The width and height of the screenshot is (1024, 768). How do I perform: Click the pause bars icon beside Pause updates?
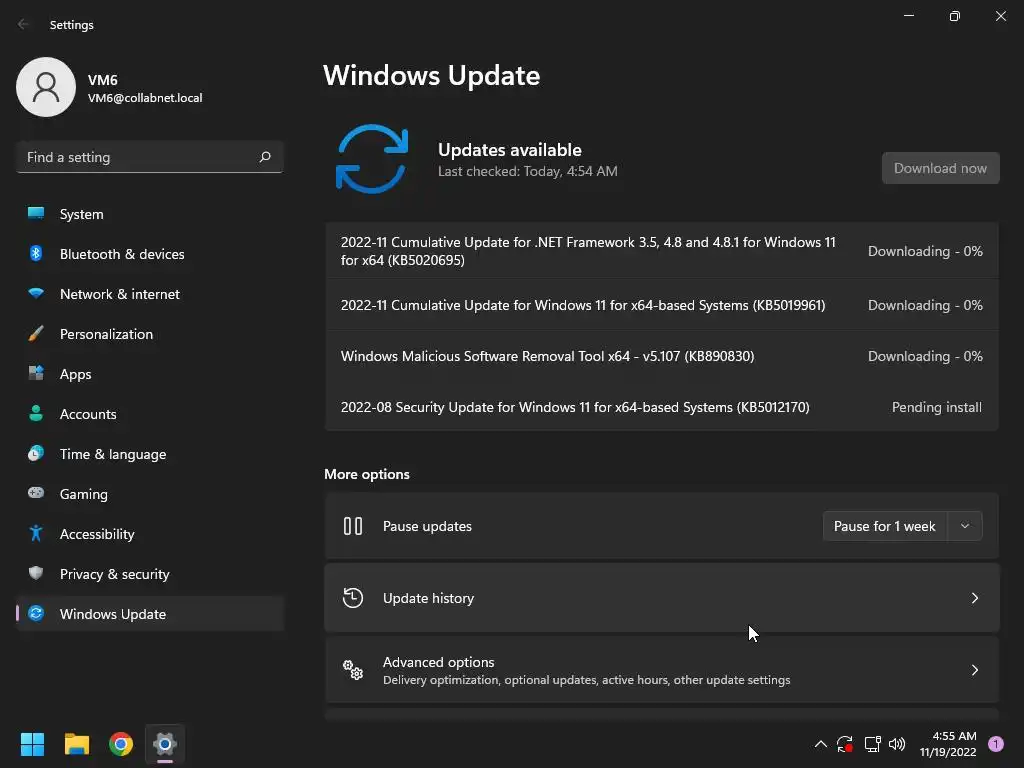353,526
